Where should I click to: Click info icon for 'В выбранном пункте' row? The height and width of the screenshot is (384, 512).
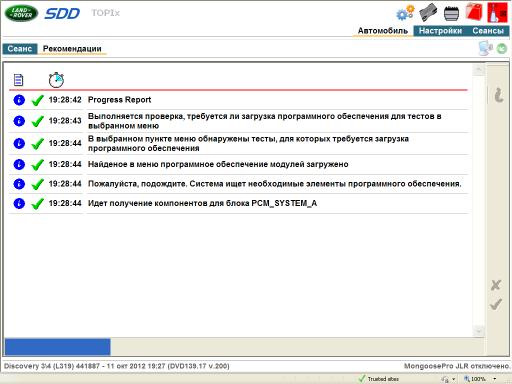click(x=19, y=143)
